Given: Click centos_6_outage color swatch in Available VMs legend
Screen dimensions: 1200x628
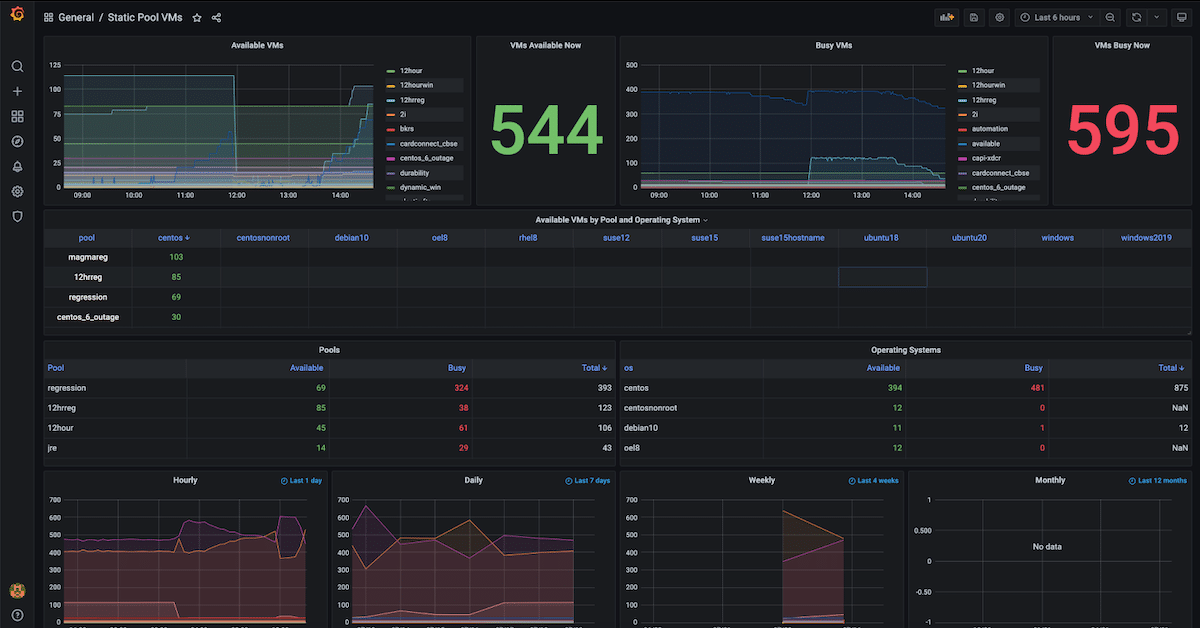Looking at the screenshot, I should [x=391, y=159].
